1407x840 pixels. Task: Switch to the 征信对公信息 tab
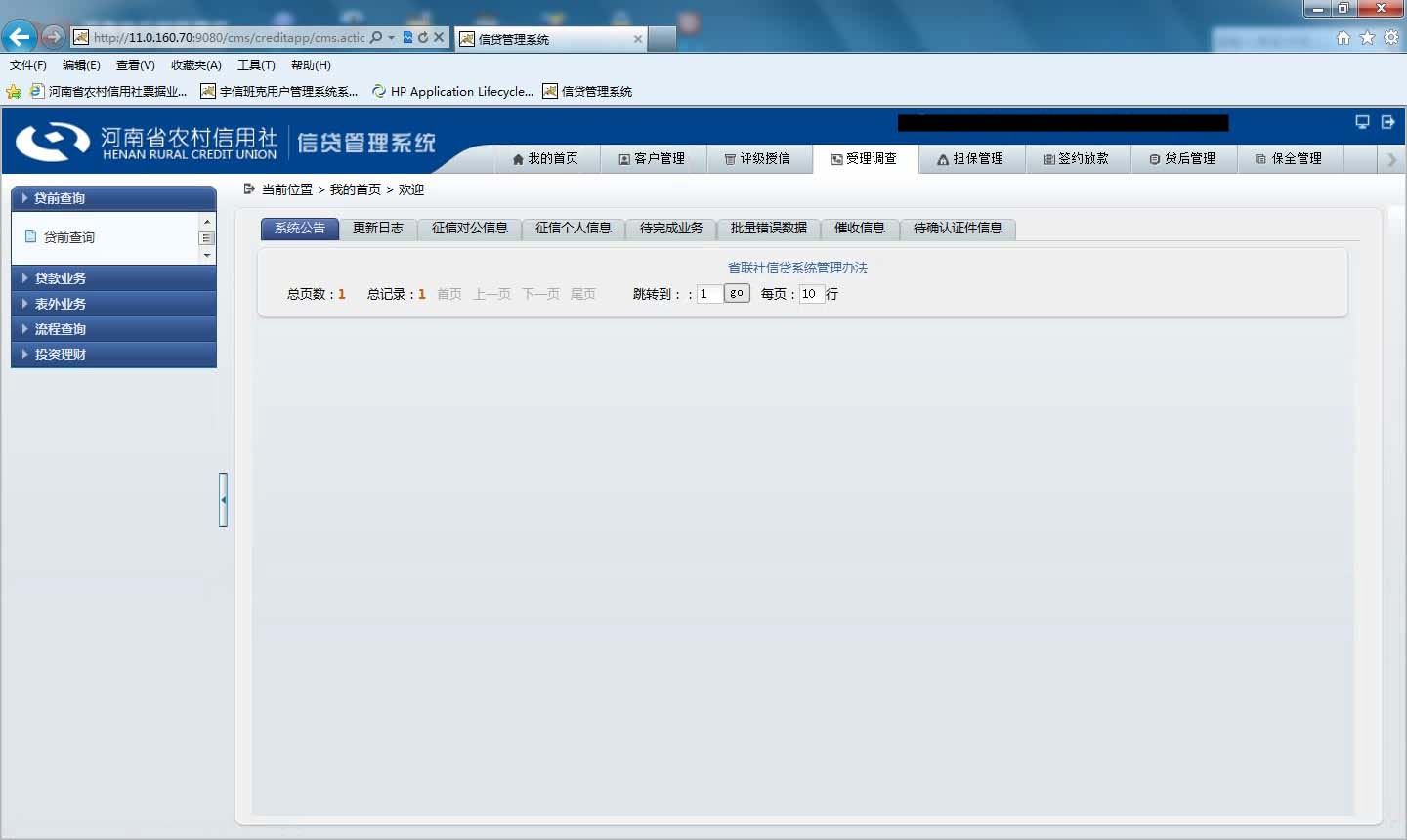[x=470, y=228]
